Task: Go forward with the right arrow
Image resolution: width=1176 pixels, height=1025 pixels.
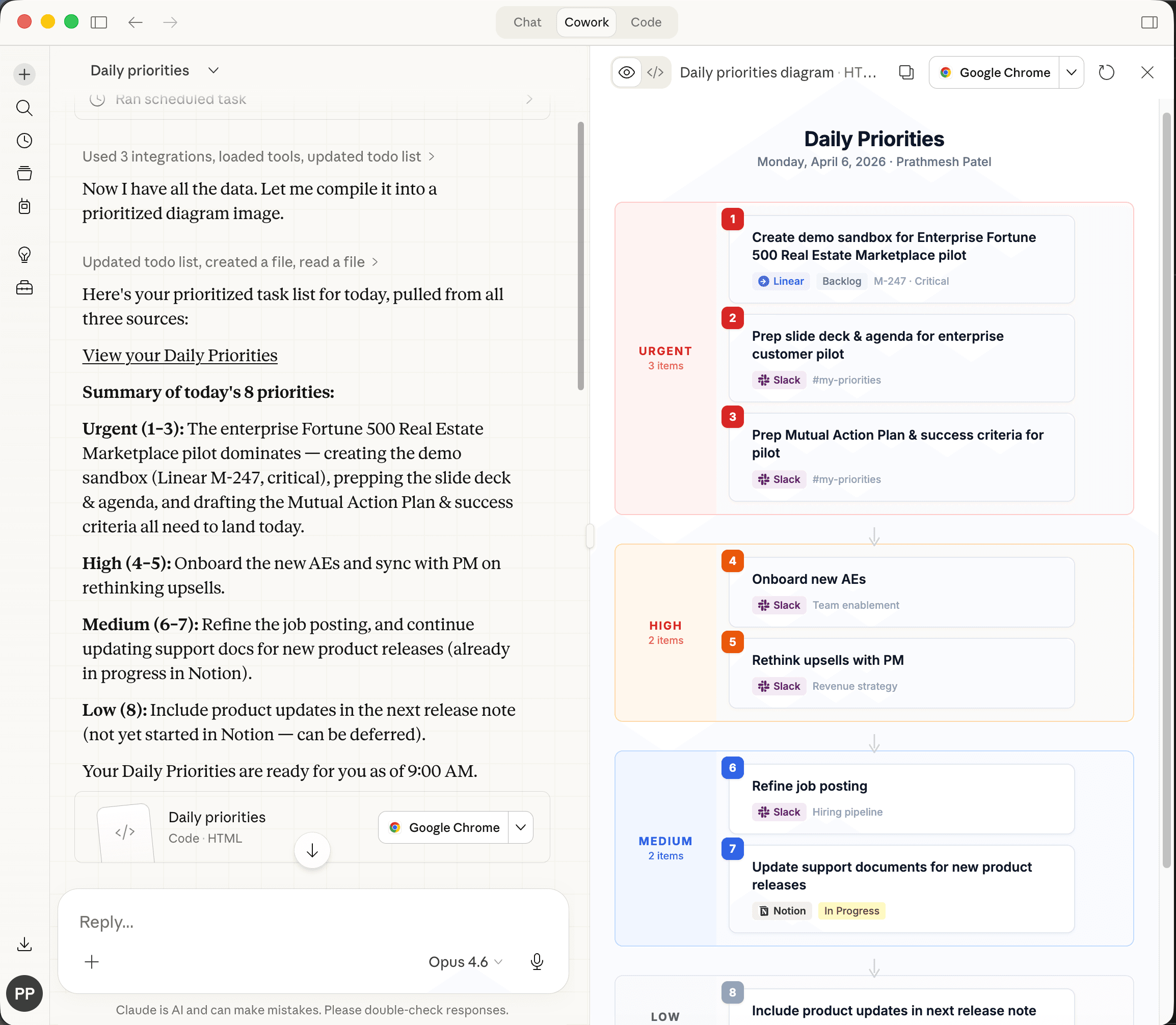Action: 170,22
